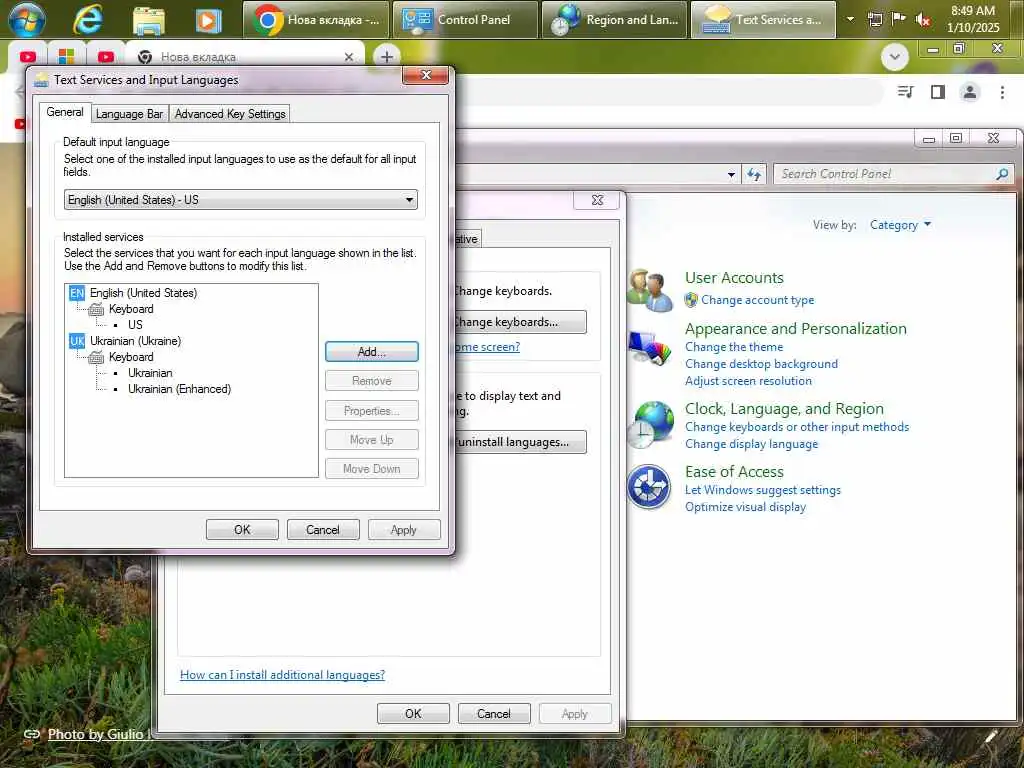Screen dimensions: 1024x768
Task: Click Change keyboards... button in Region dialog
Action: pos(520,322)
